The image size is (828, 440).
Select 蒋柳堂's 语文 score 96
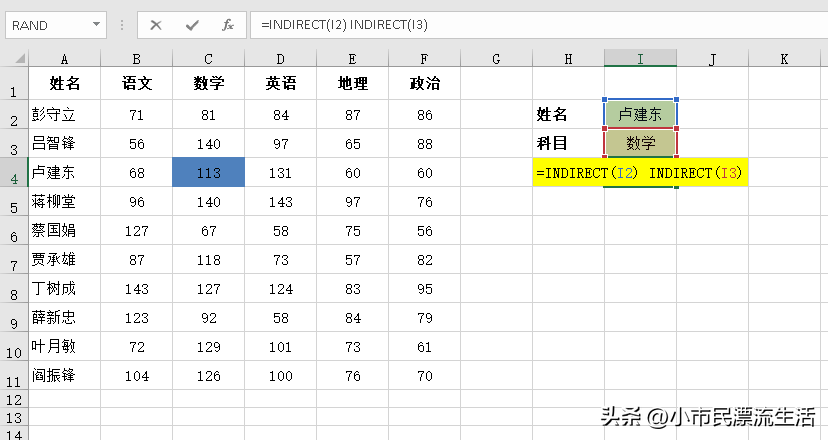136,201
